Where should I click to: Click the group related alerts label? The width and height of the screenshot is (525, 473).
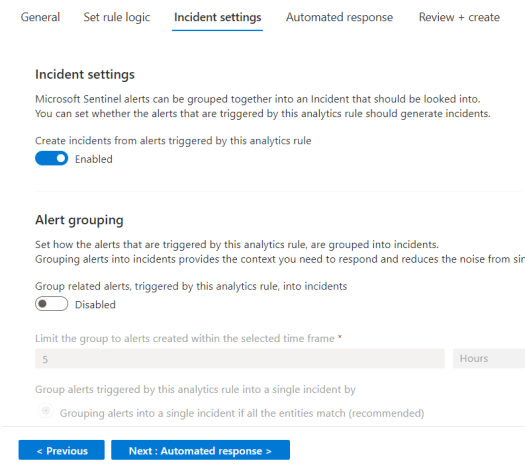coord(191,287)
